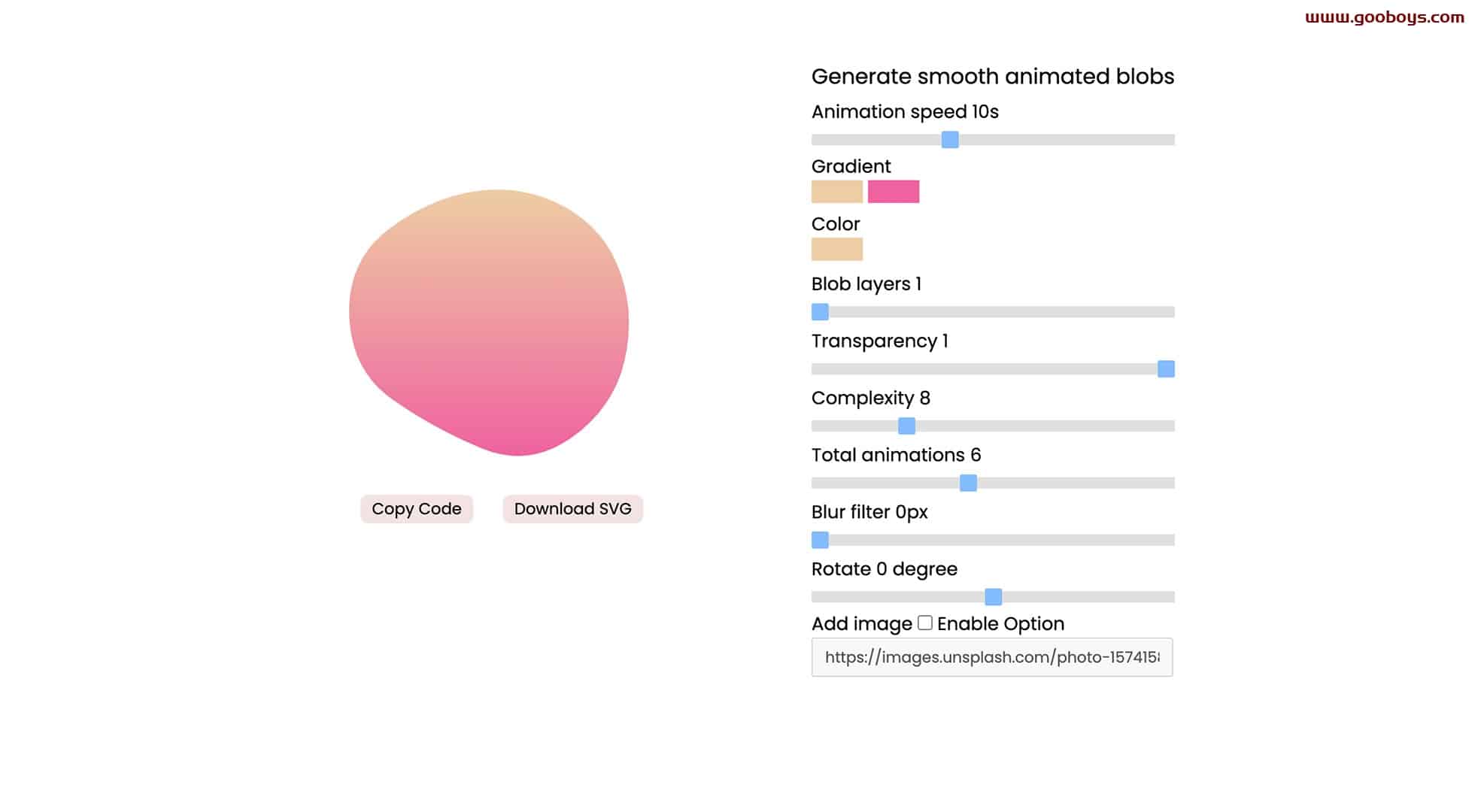
Task: Click the Blur filter slider handle
Action: 820,541
